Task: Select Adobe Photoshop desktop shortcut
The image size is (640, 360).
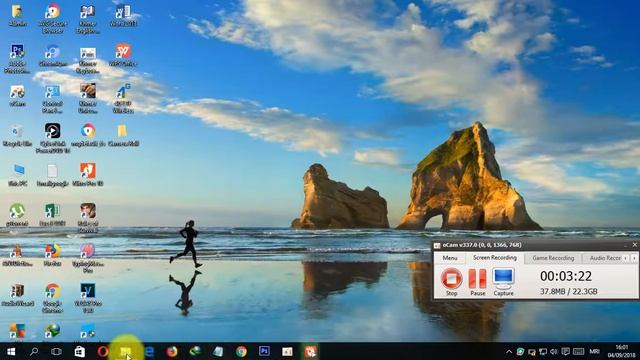Action: [x=17, y=59]
